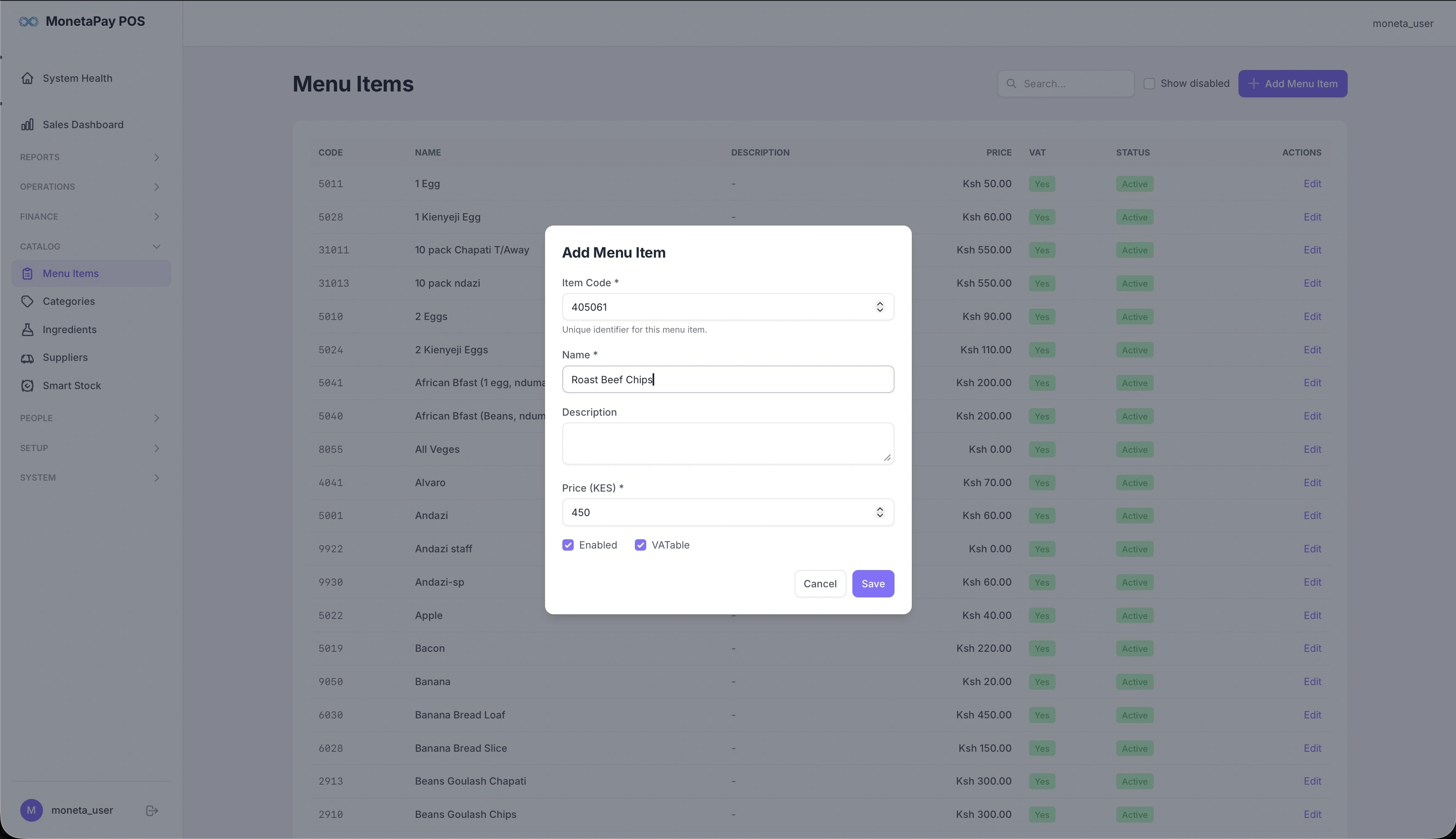The image size is (1456, 839).
Task: Click the Price stepper arrows
Action: tap(879, 512)
